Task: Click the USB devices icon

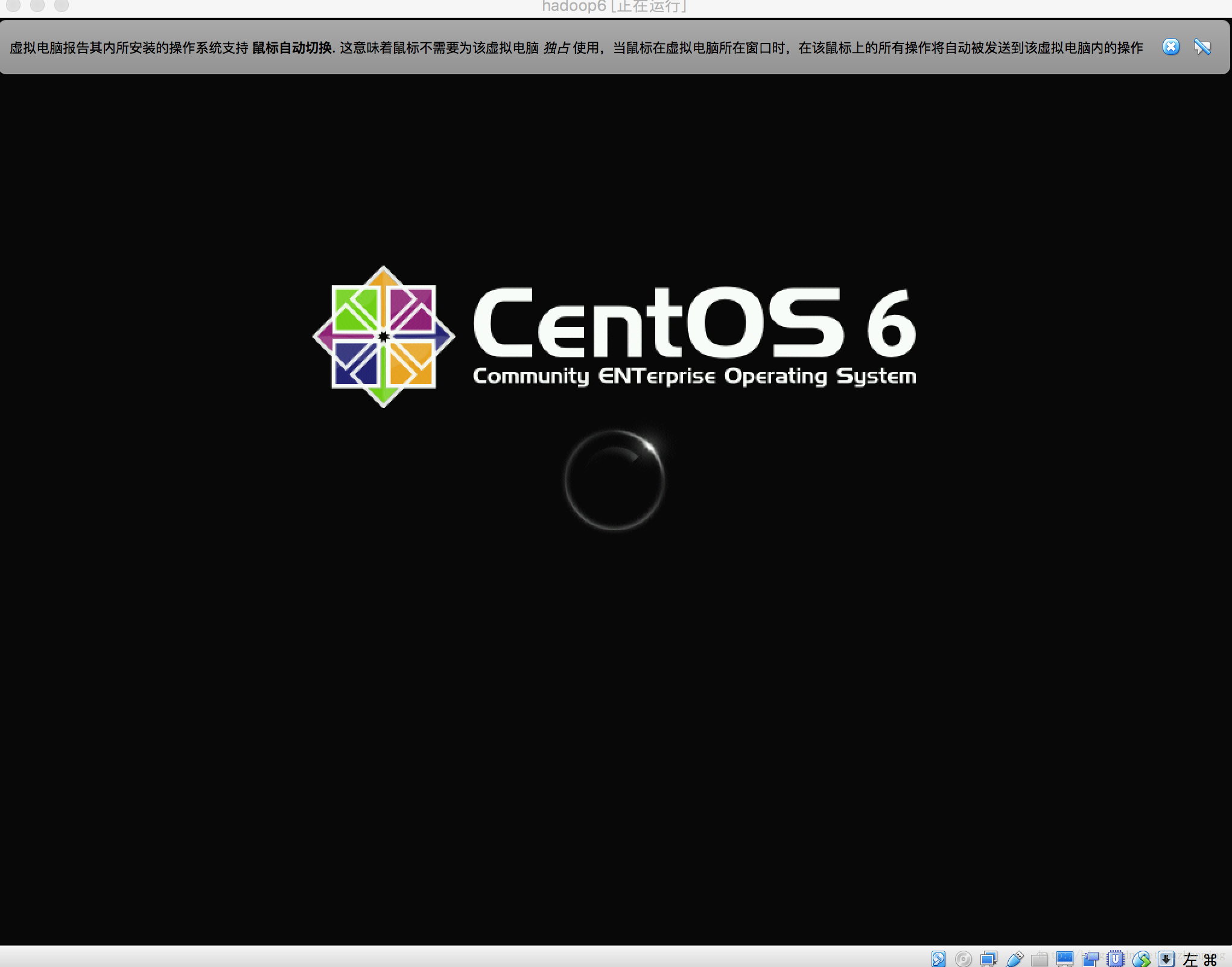Action: click(1015, 959)
